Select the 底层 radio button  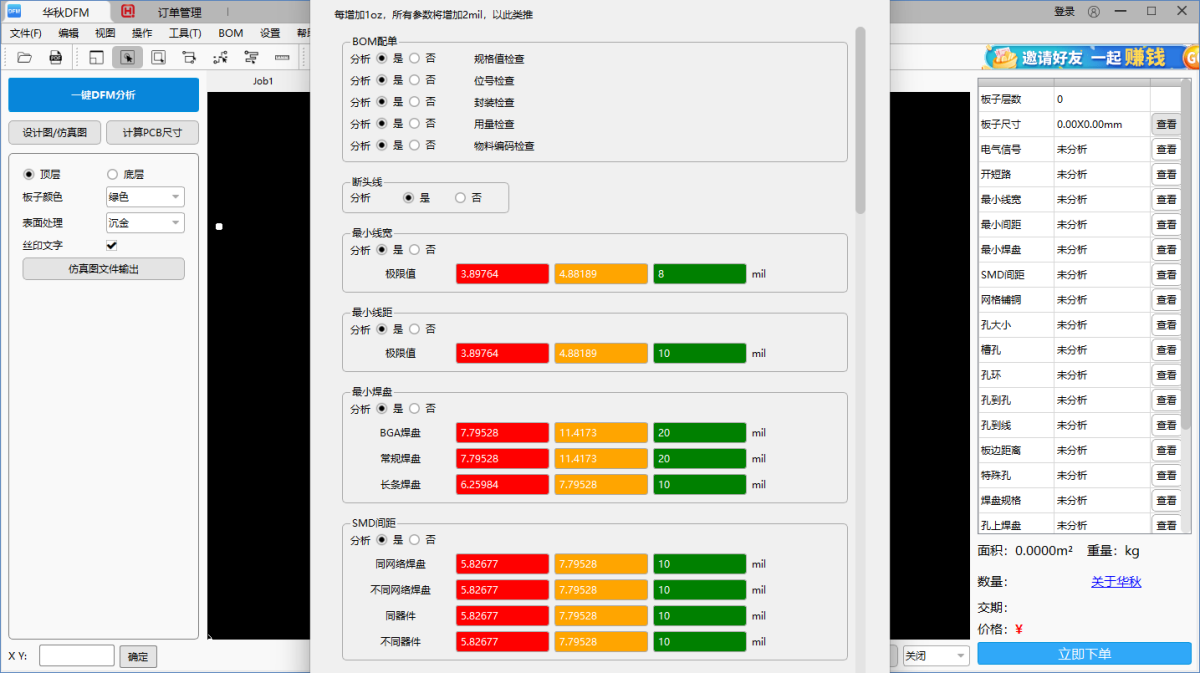pyautogui.click(x=112, y=174)
